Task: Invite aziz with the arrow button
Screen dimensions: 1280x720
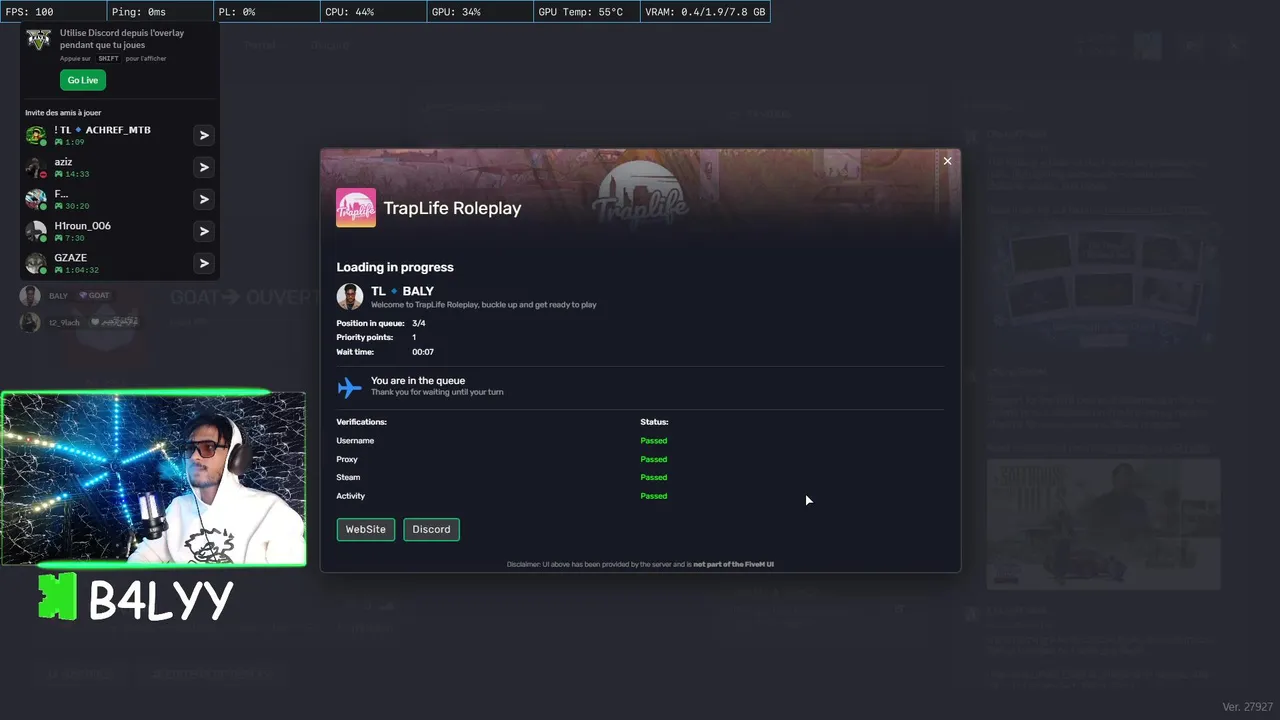Action: pos(204,167)
